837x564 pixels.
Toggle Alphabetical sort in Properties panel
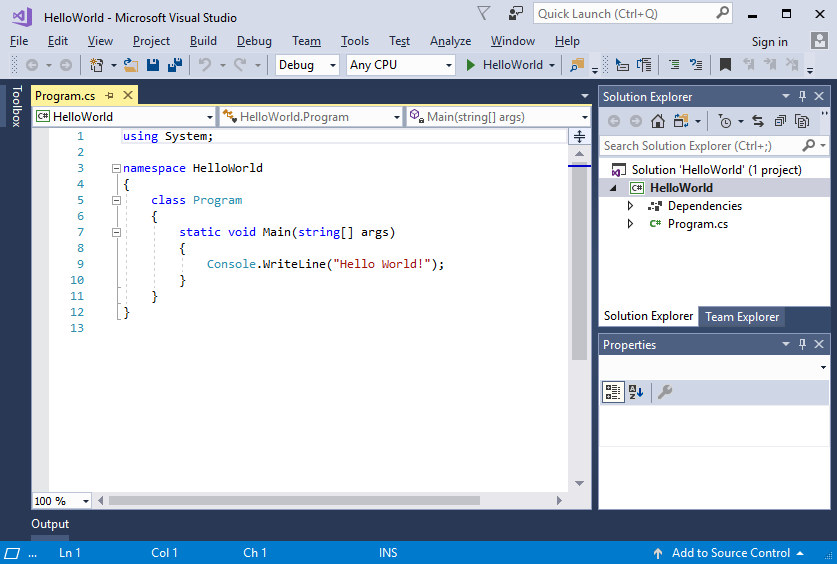(637, 392)
